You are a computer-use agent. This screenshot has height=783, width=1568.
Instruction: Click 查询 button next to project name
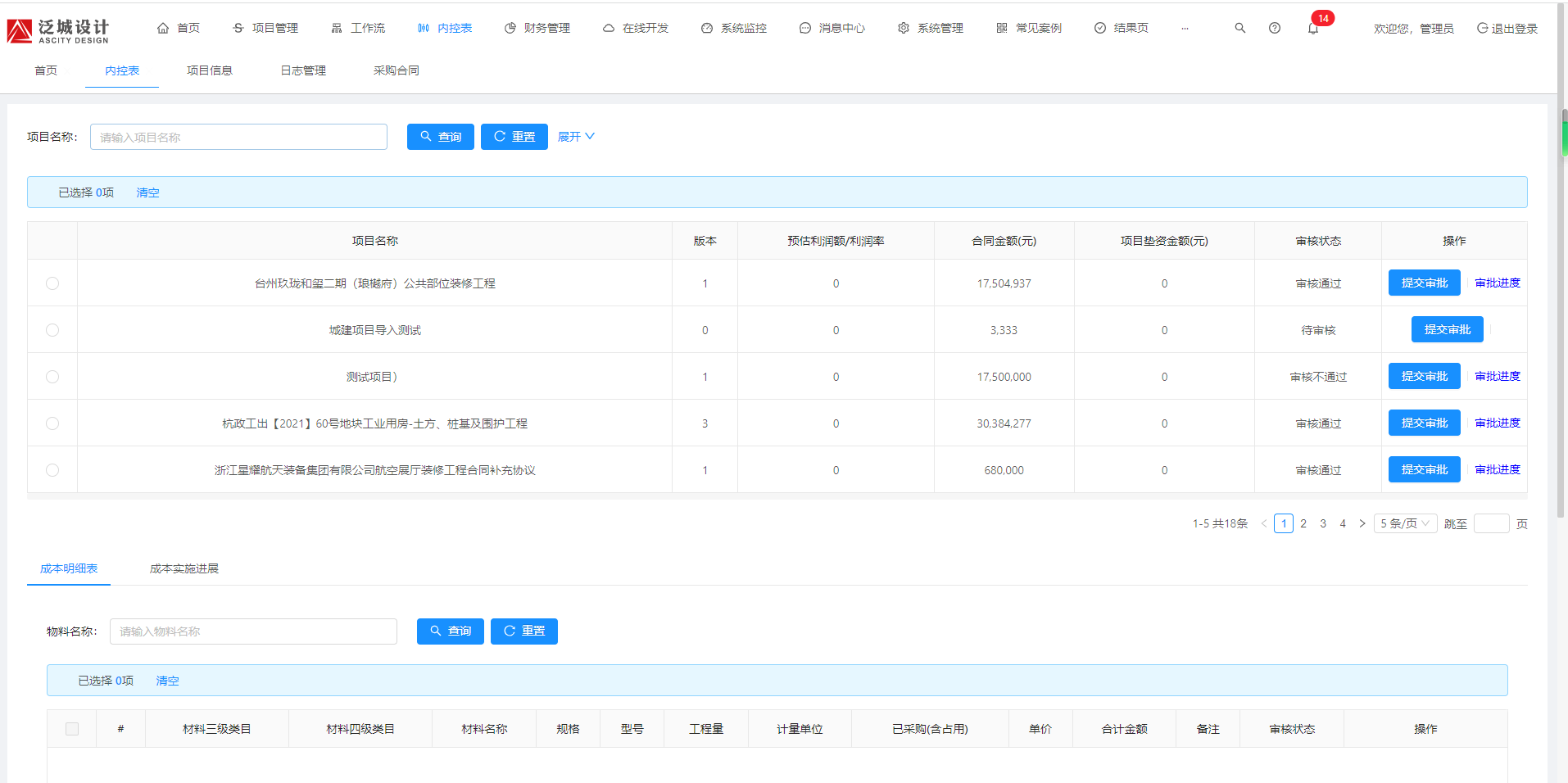441,137
